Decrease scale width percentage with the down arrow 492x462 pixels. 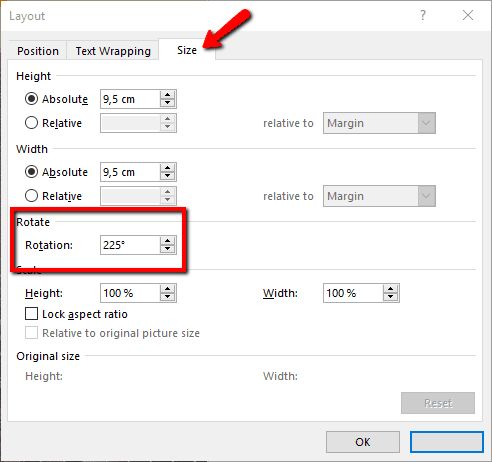[x=390, y=297]
